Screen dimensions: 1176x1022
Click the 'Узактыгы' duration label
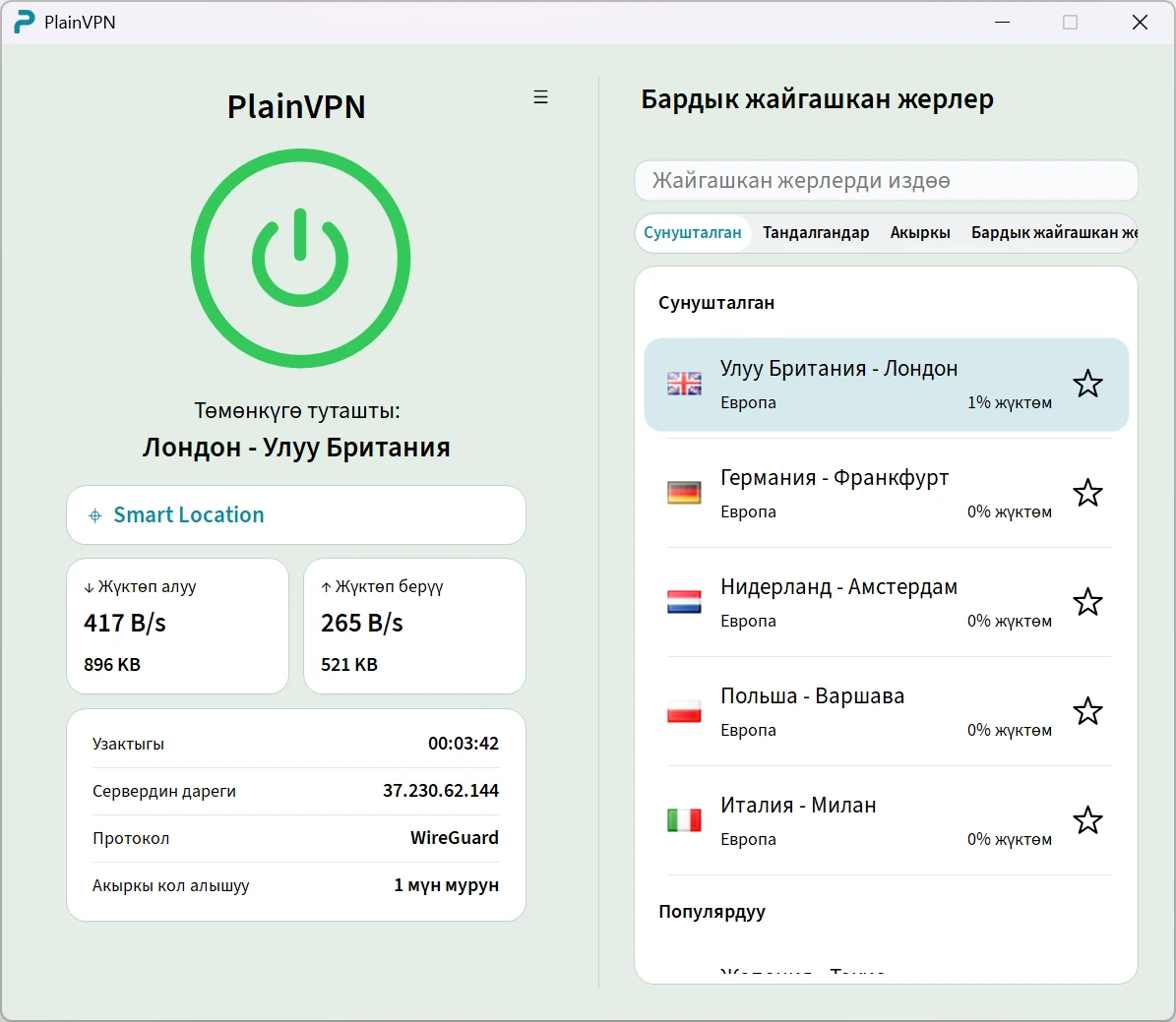pyautogui.click(x=128, y=744)
